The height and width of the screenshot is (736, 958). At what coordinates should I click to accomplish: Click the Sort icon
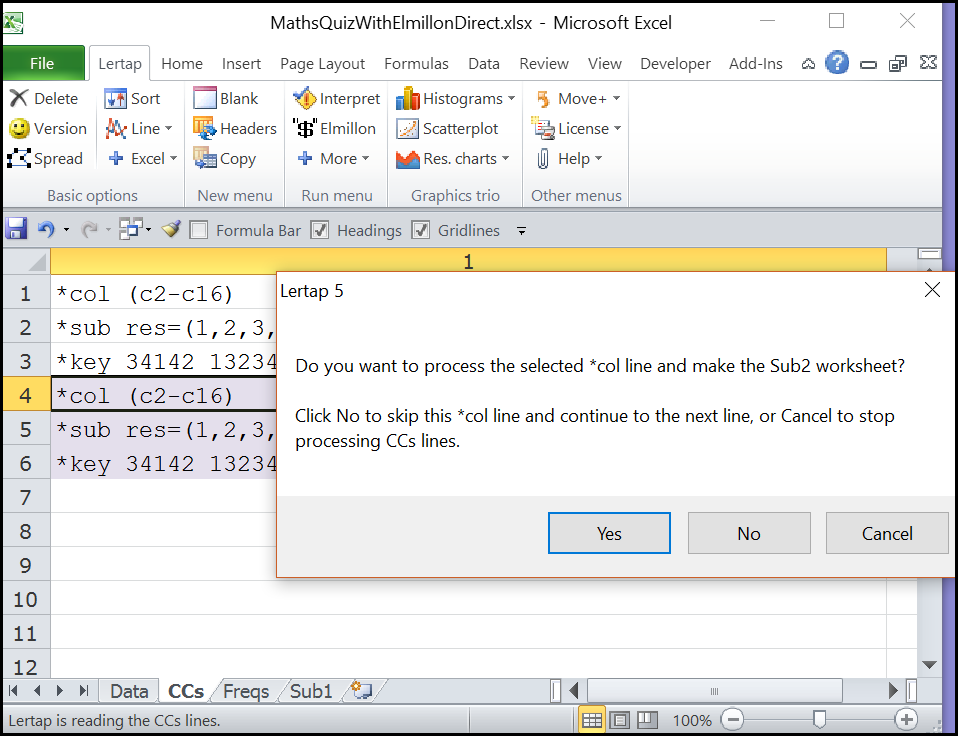click(x=115, y=98)
